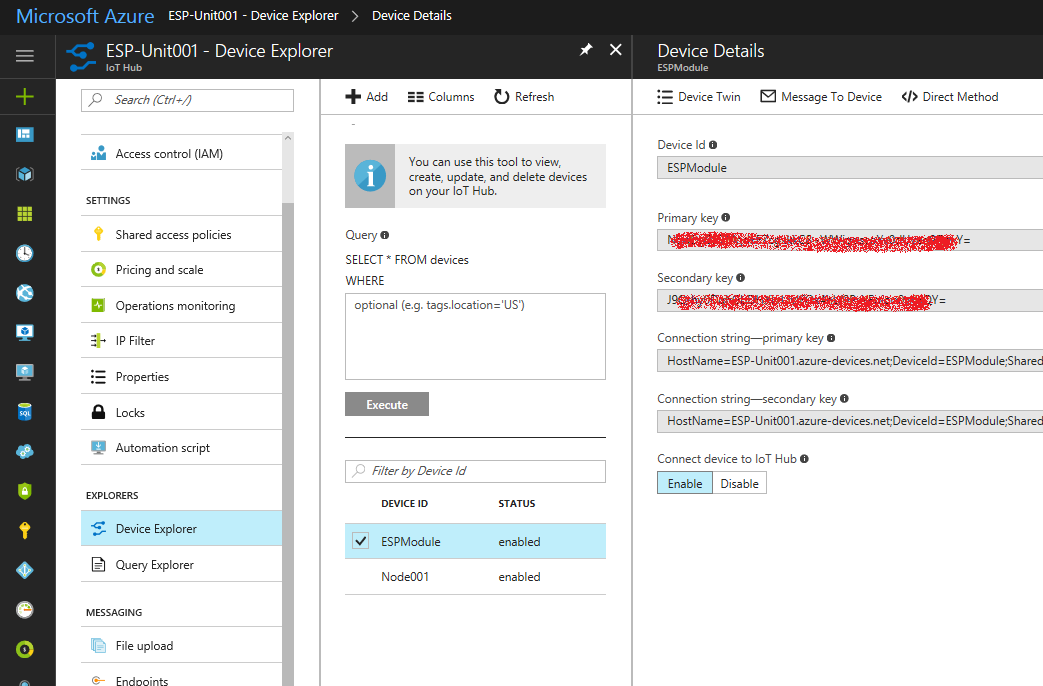Viewport: 1043px width, 686px height.
Task: Open Query Explorer
Action: click(x=181, y=564)
